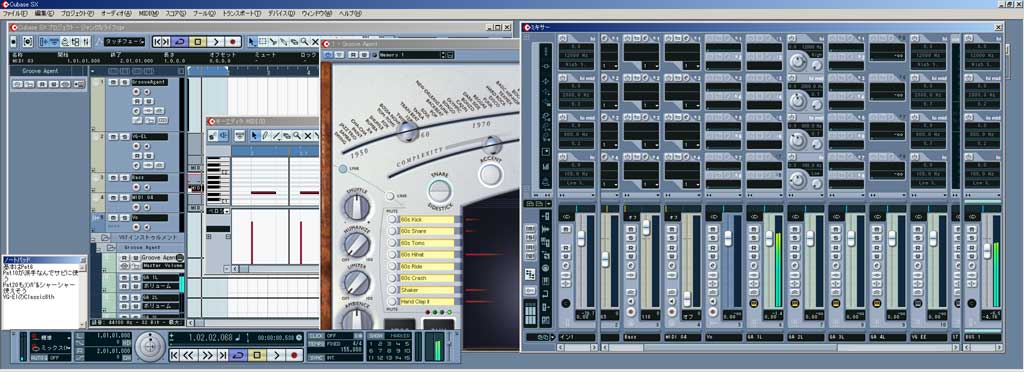
Task: Select the Zoom magnifier tool in project toolbar
Action: 304,42
